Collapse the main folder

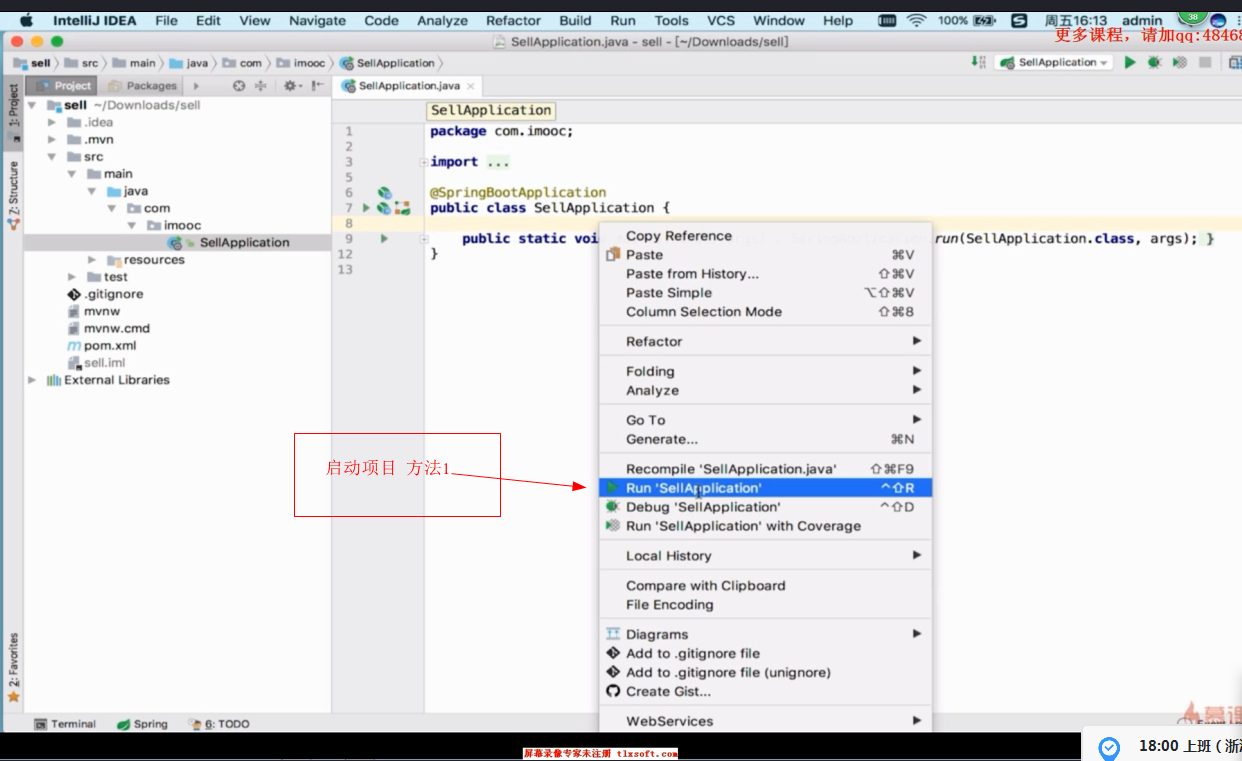coord(72,174)
